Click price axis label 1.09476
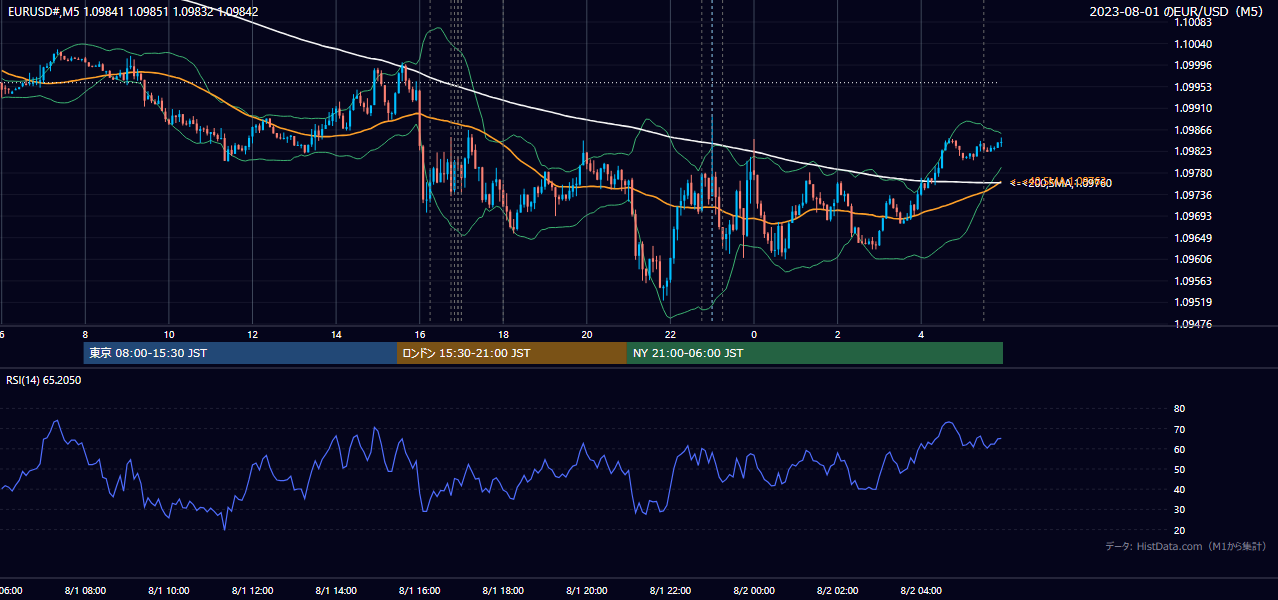Viewport: 1278px width, 600px height. 1193,324
